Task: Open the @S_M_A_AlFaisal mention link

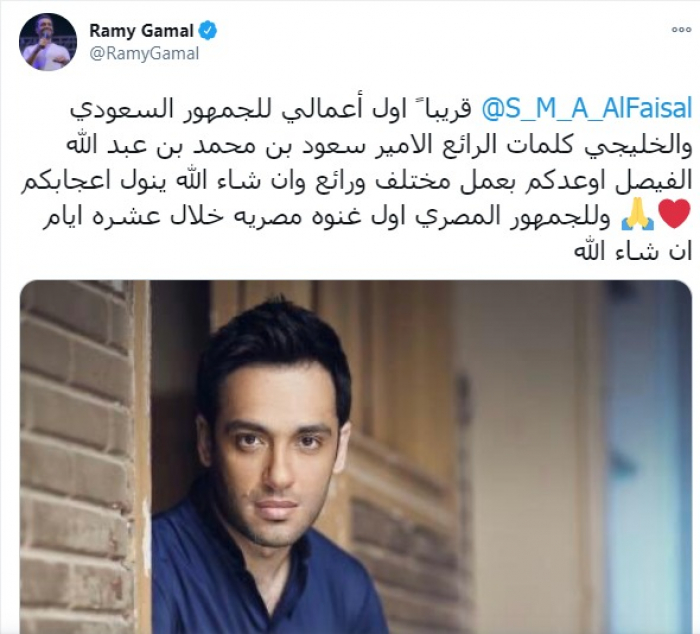Action: pyautogui.click(x=586, y=109)
